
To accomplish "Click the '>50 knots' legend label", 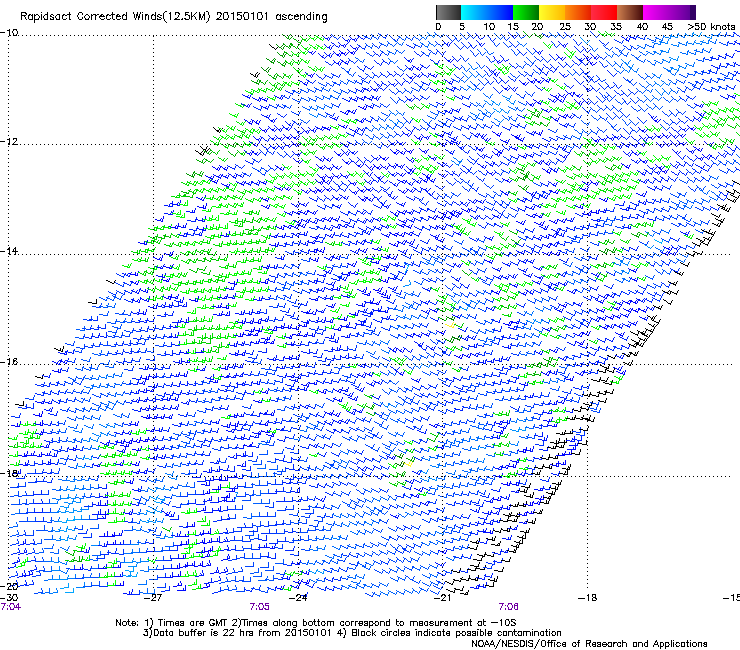I will (711, 27).
